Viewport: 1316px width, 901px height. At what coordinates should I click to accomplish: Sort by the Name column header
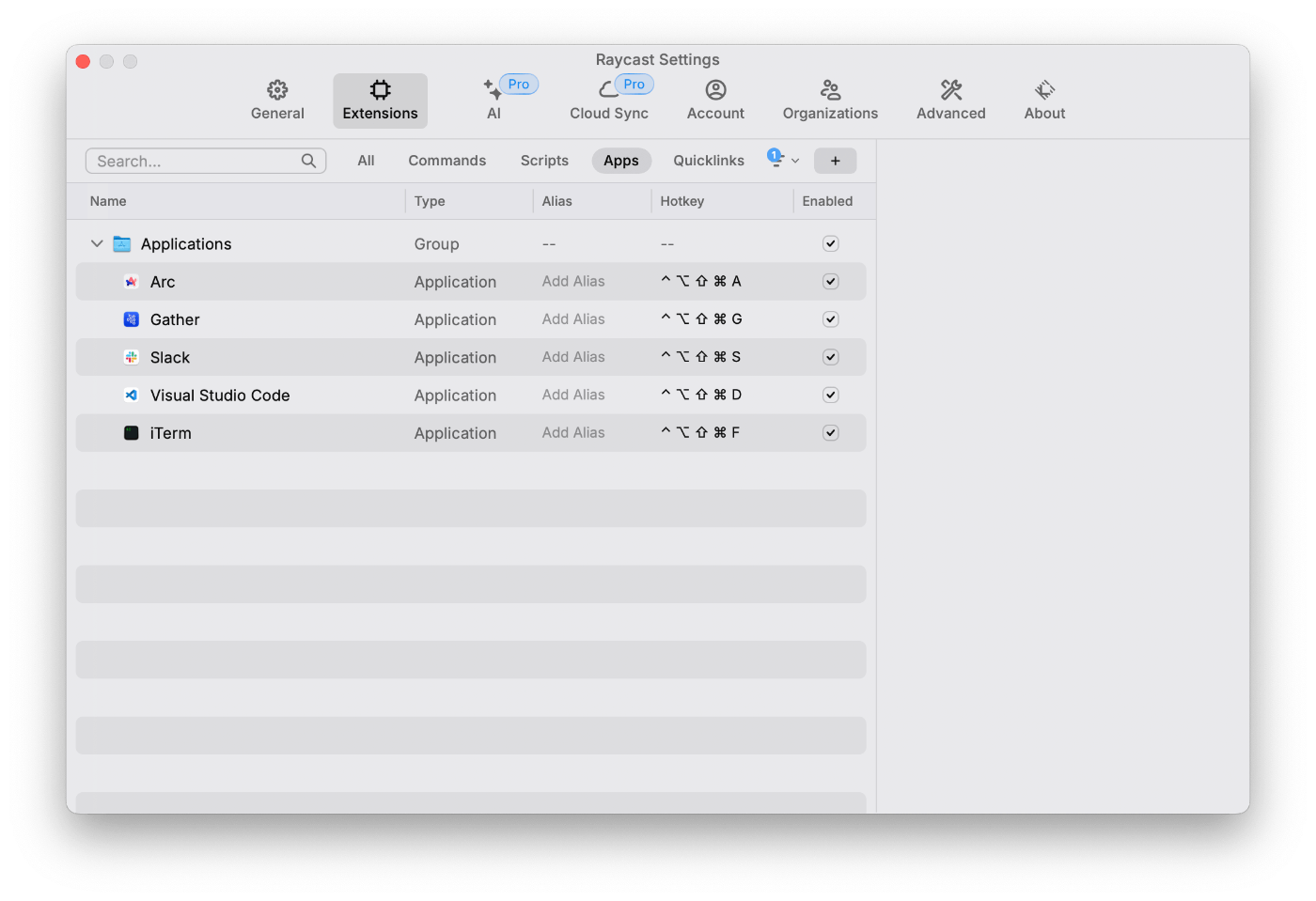point(108,201)
